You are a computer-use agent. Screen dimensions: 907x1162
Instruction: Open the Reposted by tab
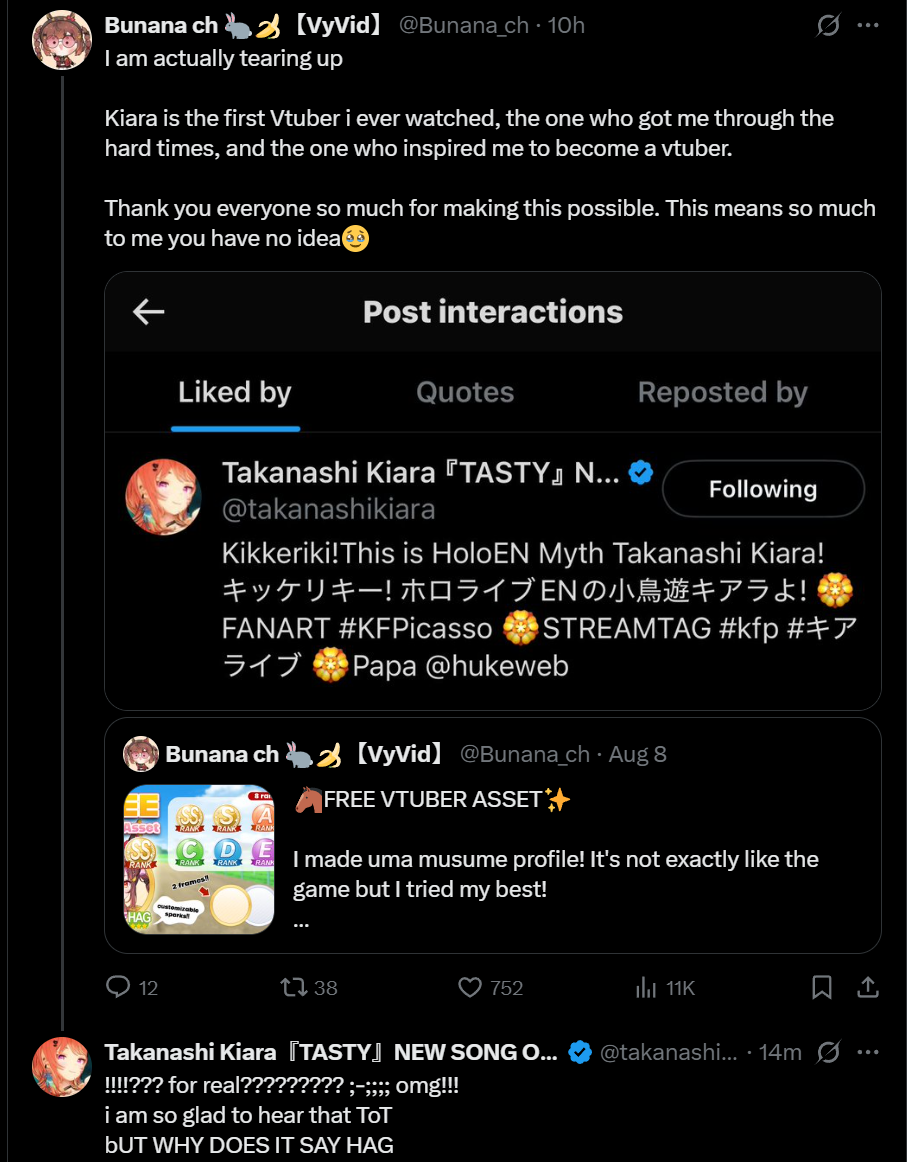722,393
